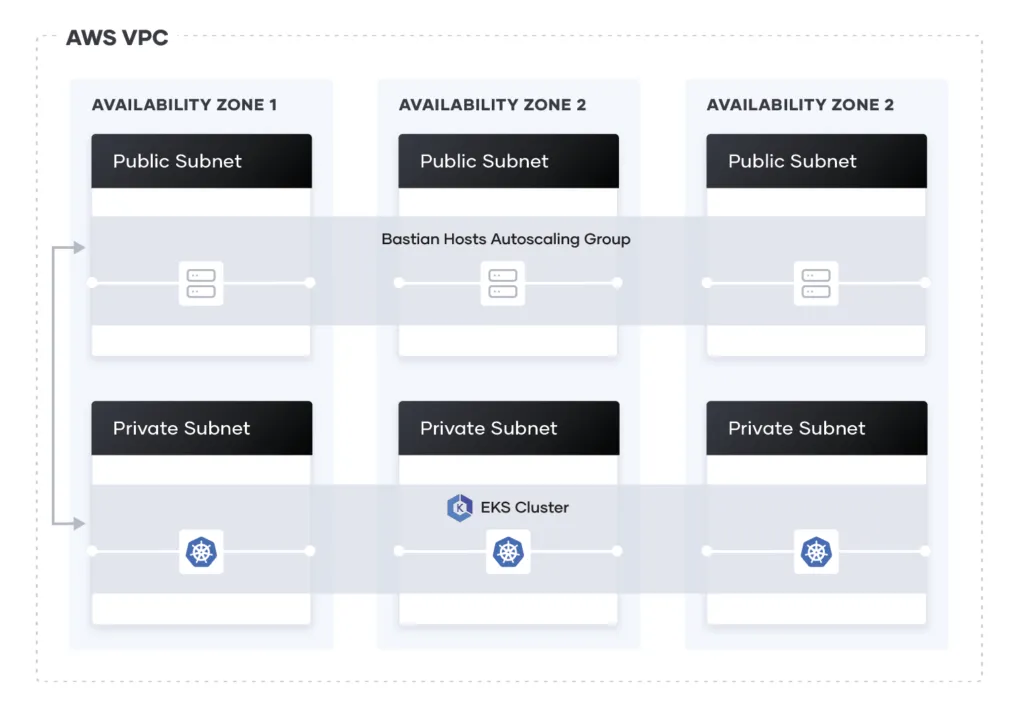Screen dimensions: 1024x709
Task: Click the Kubernetes wheel icon in the rightmost zone
Action: [x=816, y=551]
